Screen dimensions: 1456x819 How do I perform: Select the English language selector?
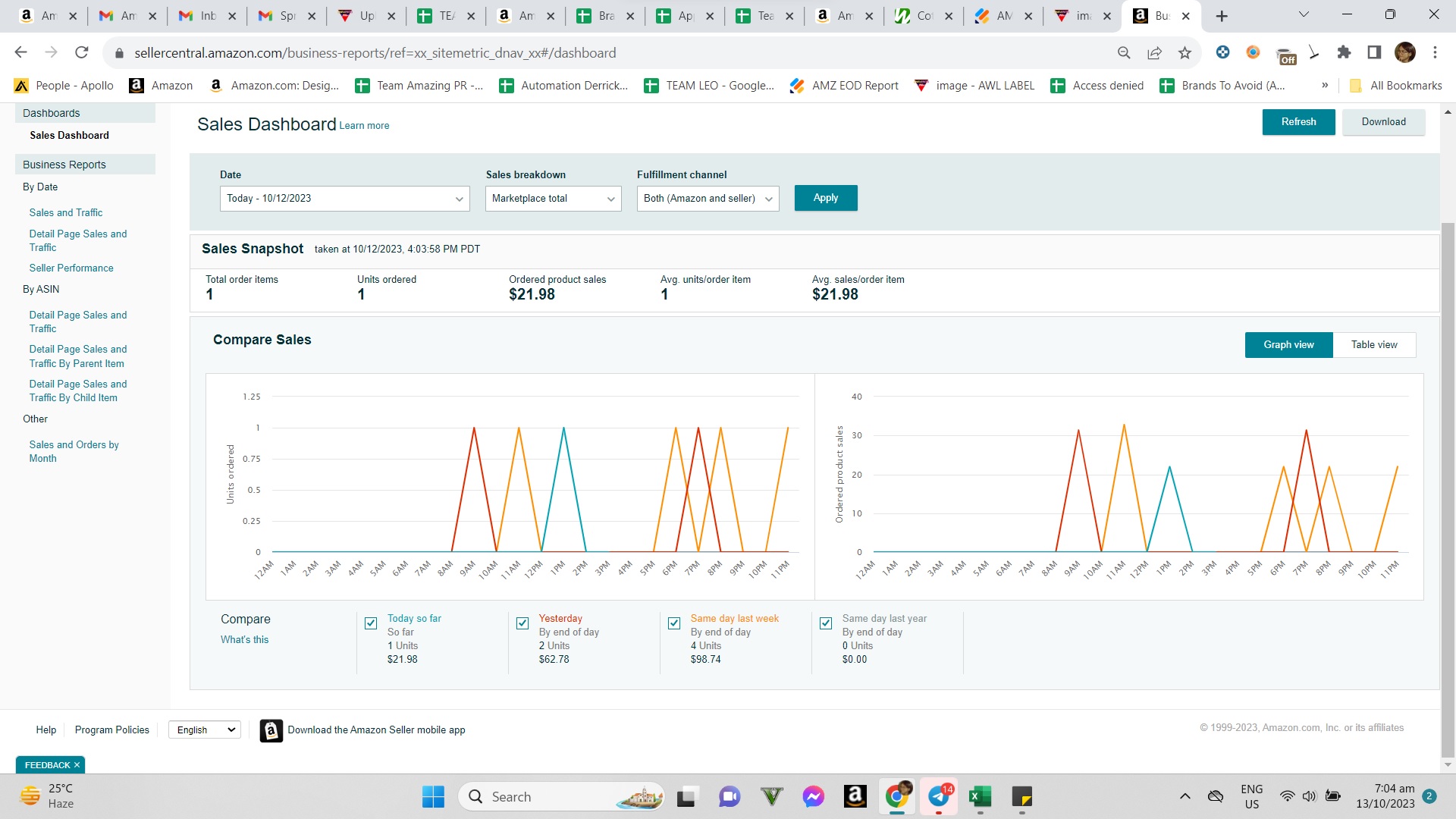205,730
